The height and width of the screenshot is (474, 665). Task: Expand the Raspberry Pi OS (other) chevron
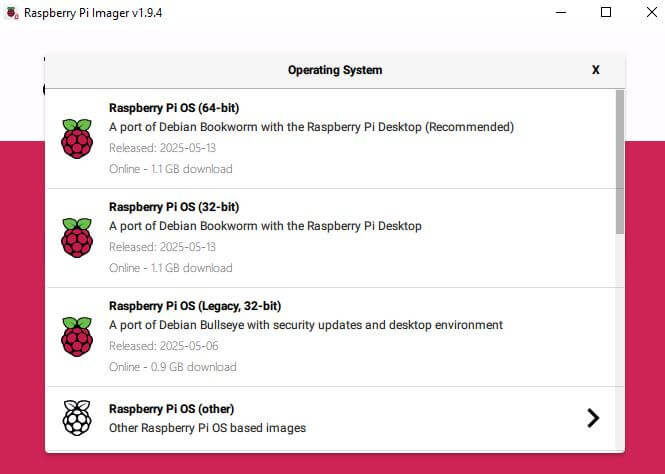click(x=593, y=418)
